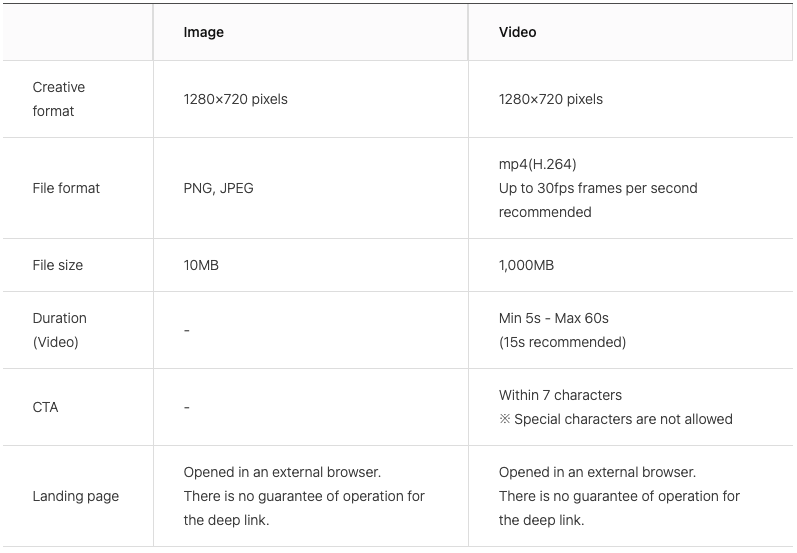Select the CTA row label
Screen dimensions: 797x553
pyautogui.click(x=45, y=407)
